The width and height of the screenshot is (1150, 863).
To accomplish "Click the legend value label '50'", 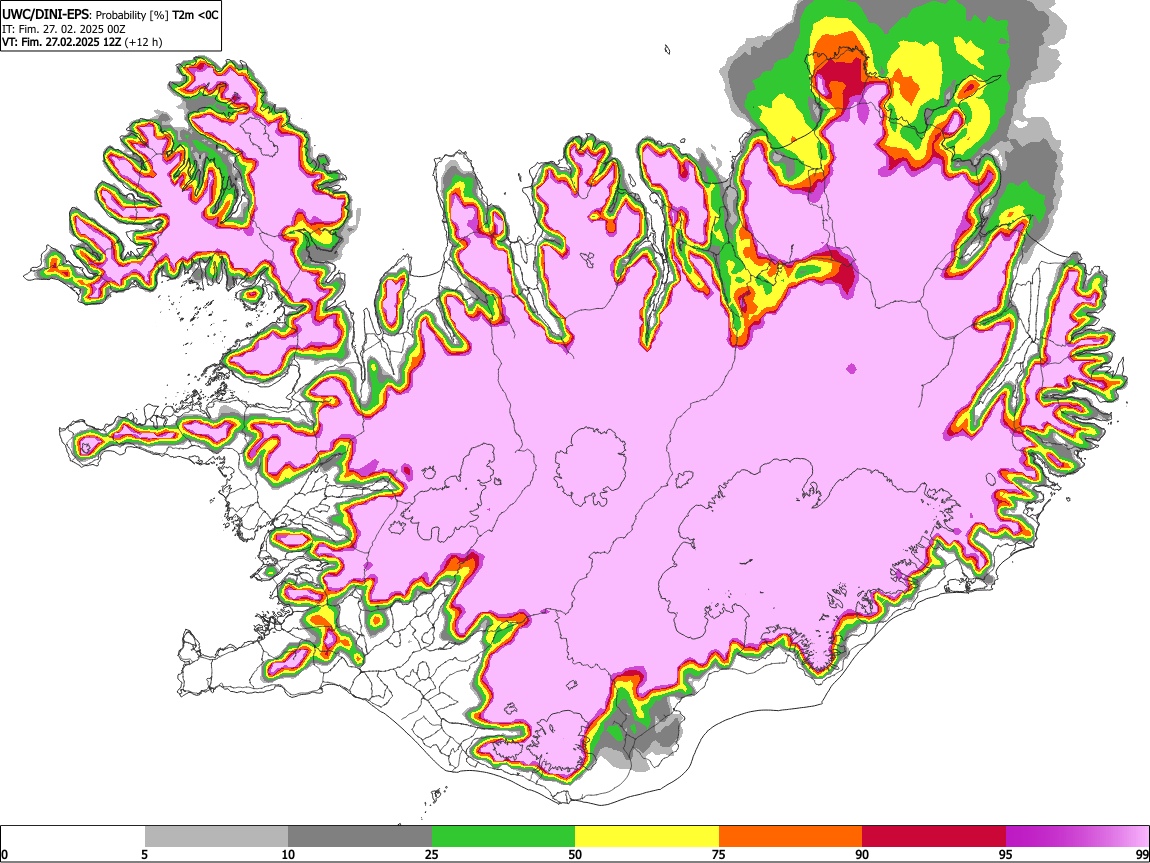I will pyautogui.click(x=575, y=854).
